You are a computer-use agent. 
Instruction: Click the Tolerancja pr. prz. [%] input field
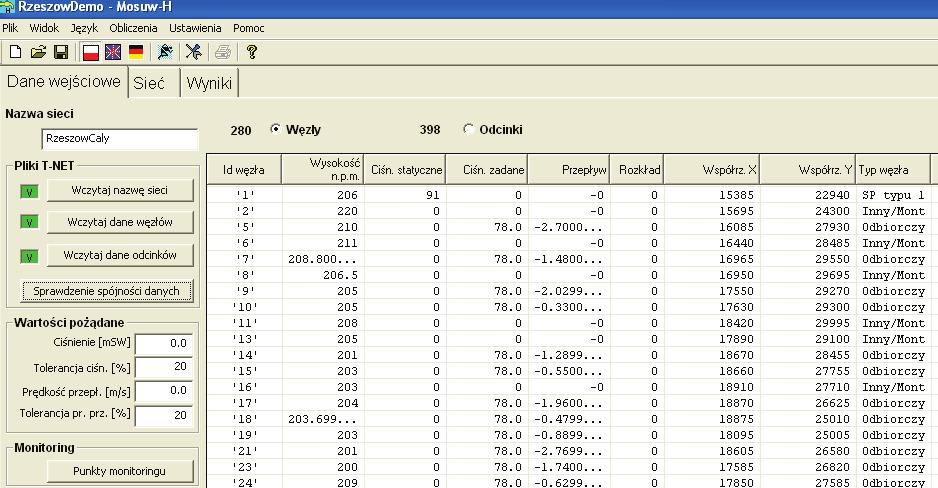tap(164, 415)
